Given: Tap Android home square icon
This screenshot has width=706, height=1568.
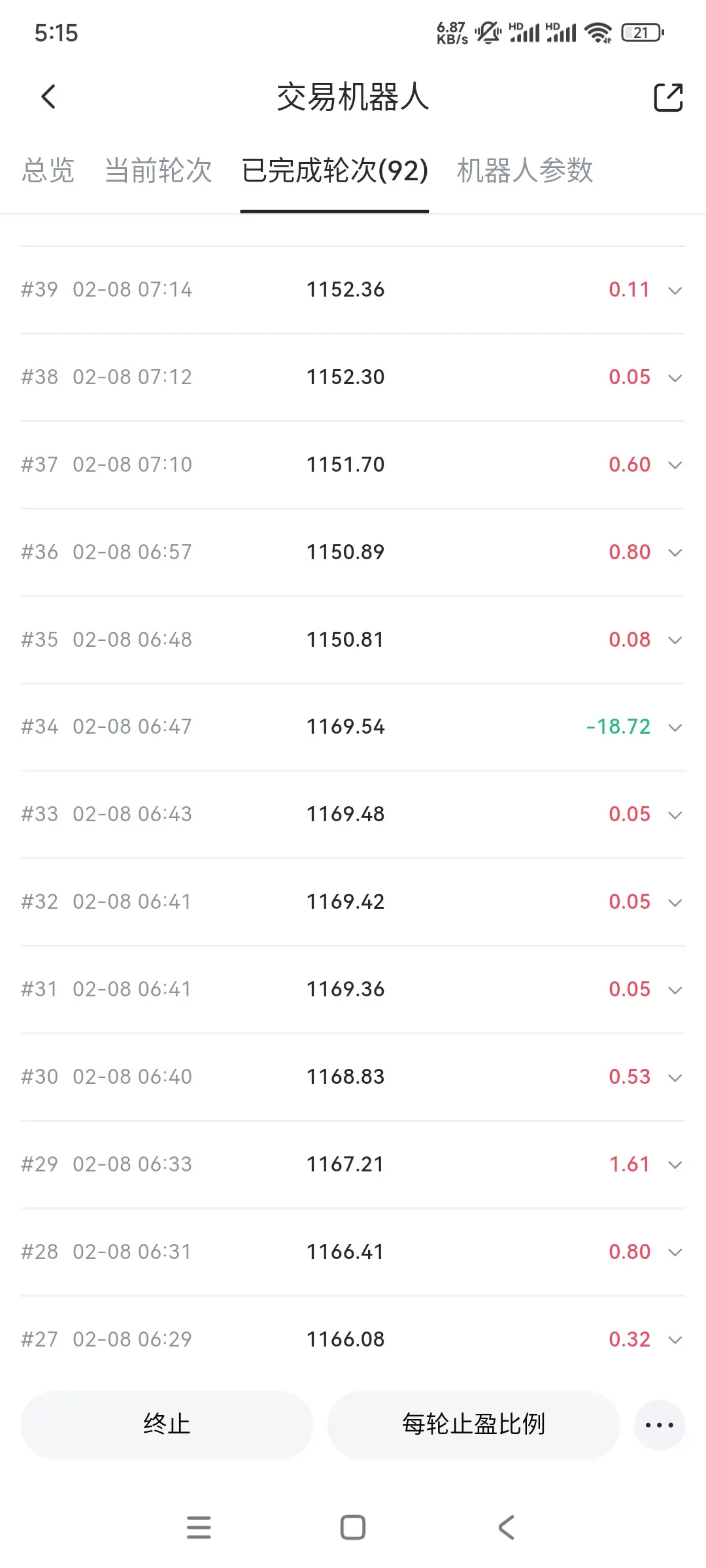Looking at the screenshot, I should (x=353, y=1527).
